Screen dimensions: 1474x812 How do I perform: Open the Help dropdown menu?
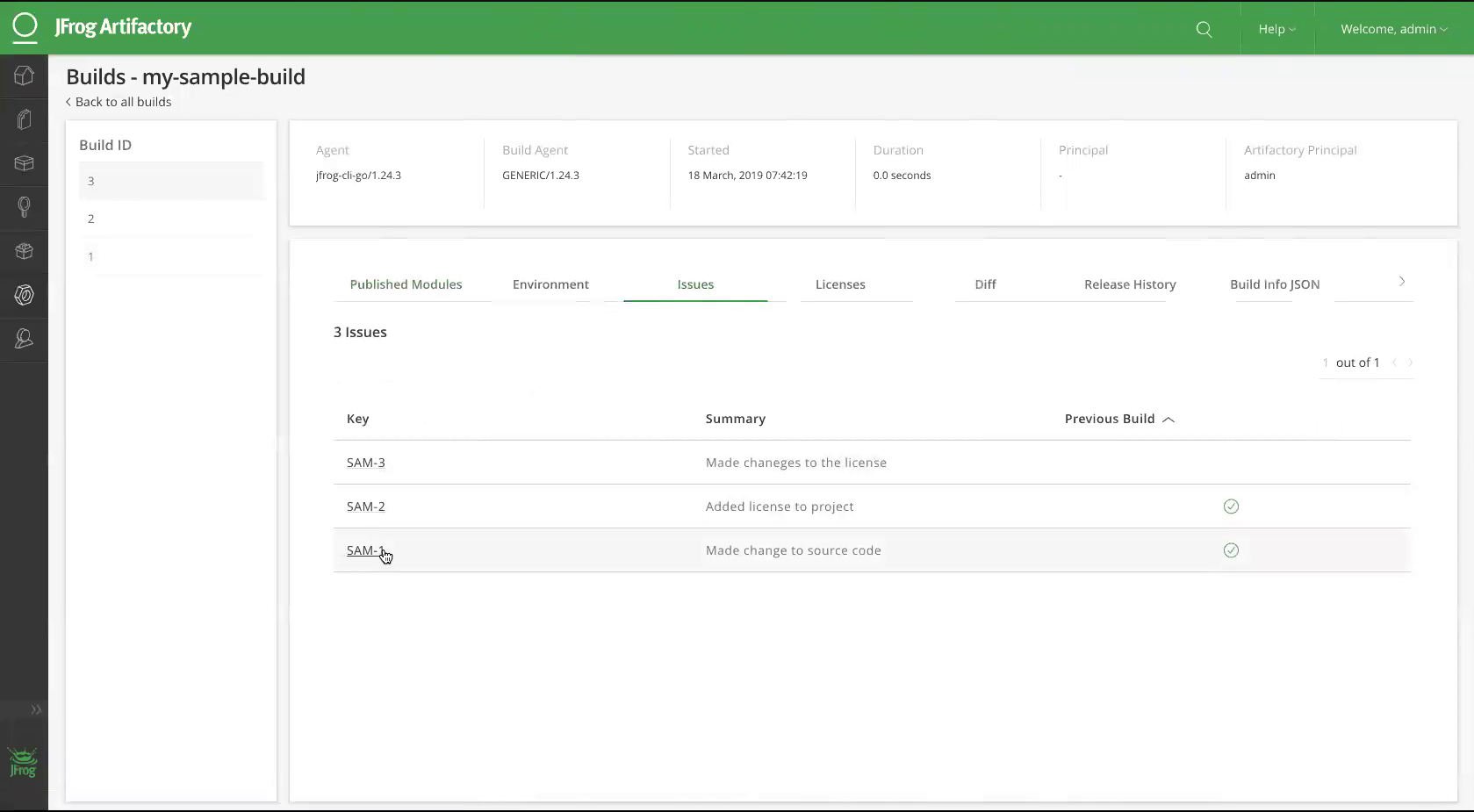pos(1276,29)
